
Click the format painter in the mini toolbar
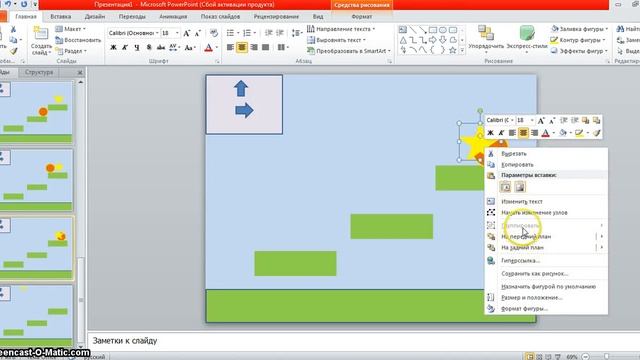tap(596, 133)
